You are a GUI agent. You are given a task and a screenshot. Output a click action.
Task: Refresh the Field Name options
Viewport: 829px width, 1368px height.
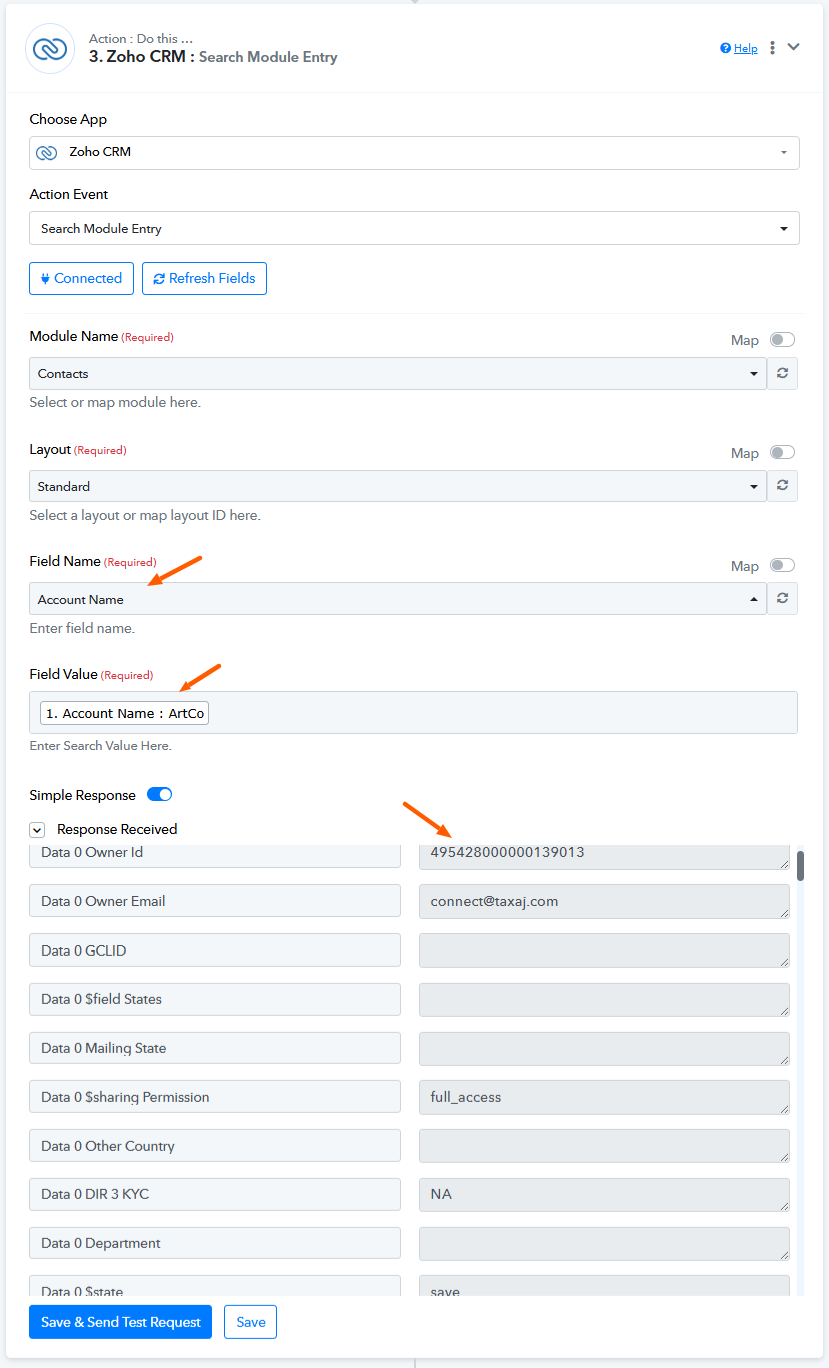(x=782, y=598)
